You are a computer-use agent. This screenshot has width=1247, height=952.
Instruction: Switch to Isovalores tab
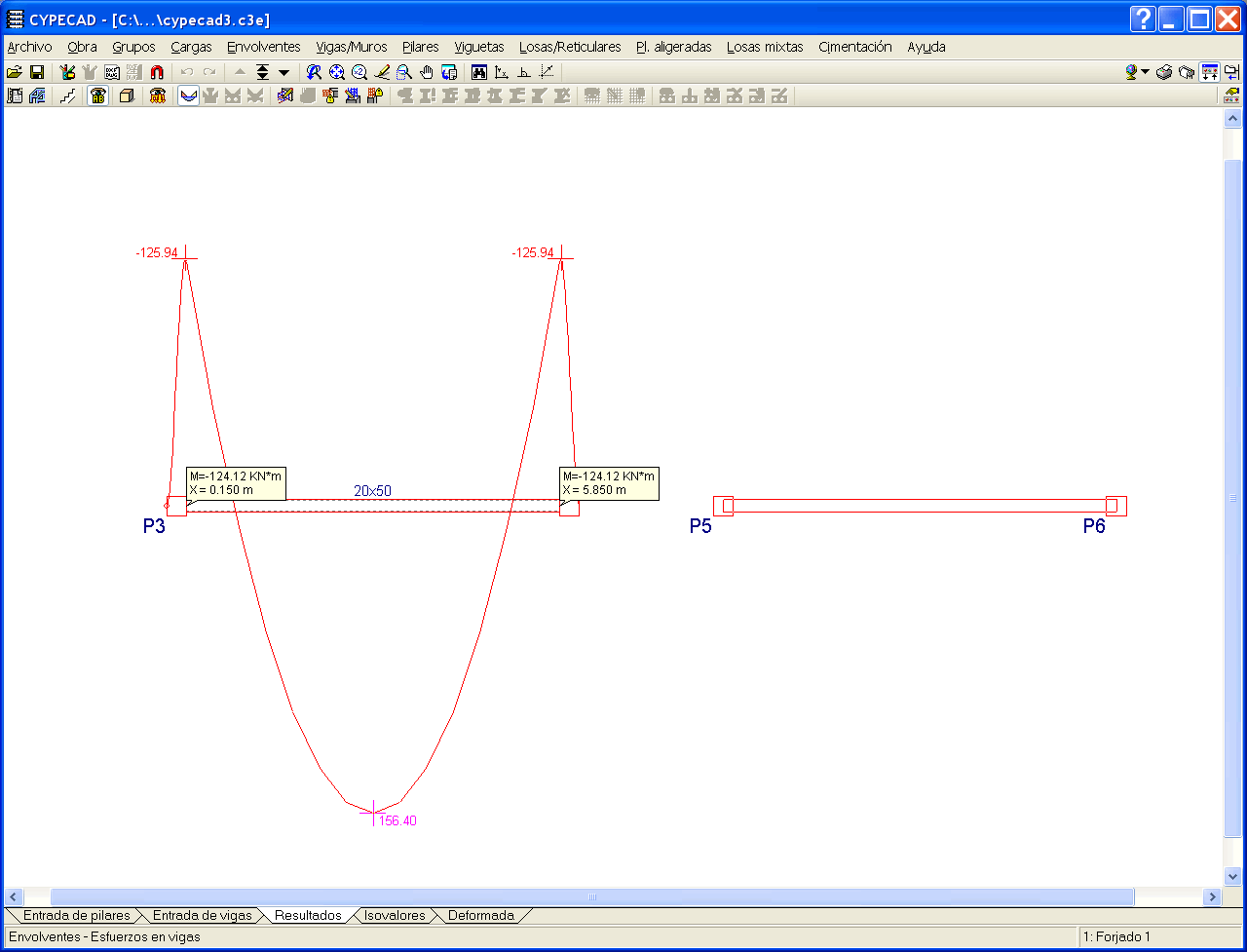point(395,916)
